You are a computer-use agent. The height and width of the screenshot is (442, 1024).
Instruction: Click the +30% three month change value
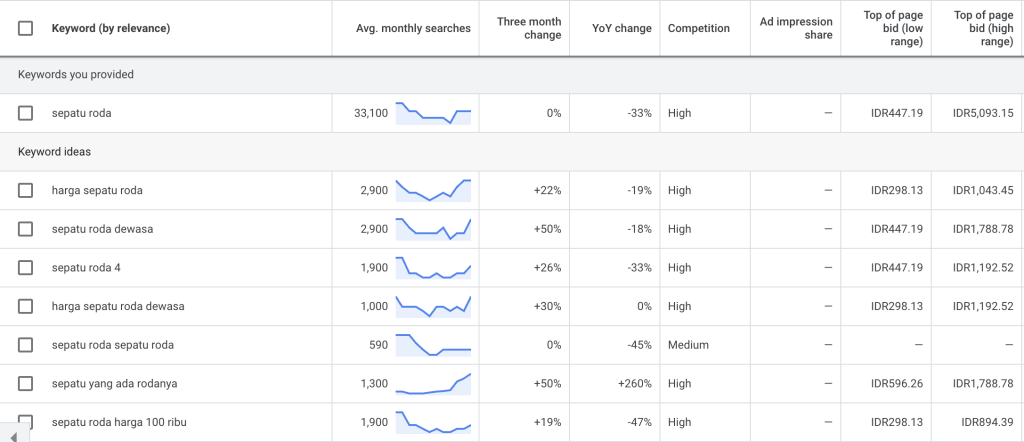point(547,306)
